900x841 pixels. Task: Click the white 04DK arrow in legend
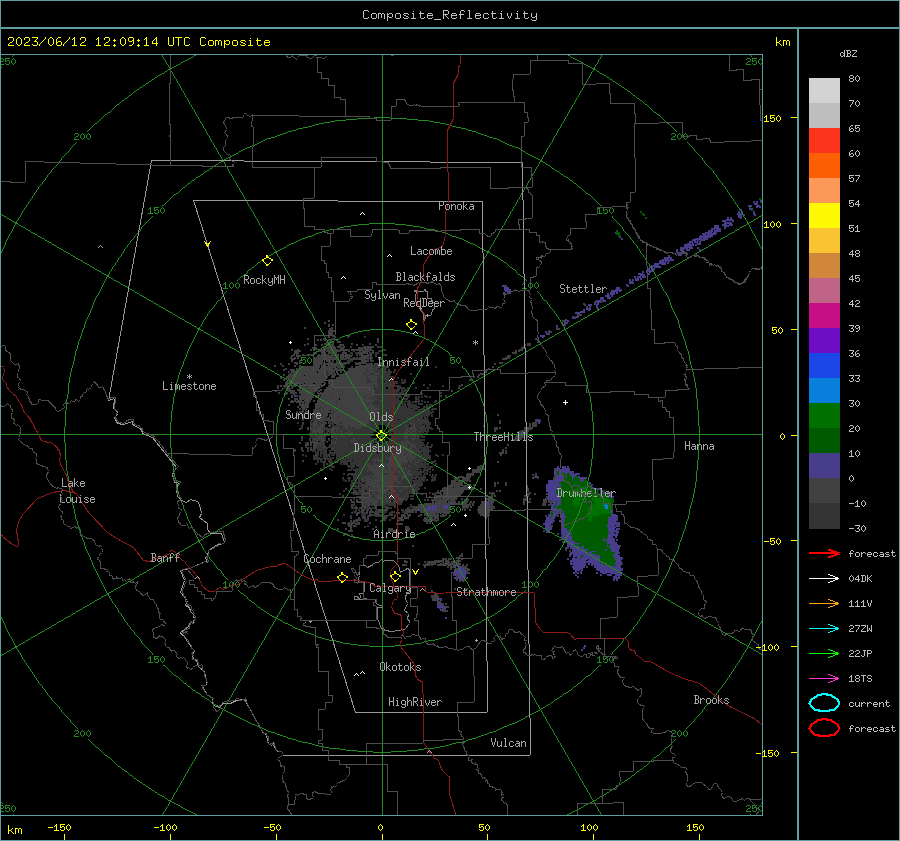tap(824, 578)
